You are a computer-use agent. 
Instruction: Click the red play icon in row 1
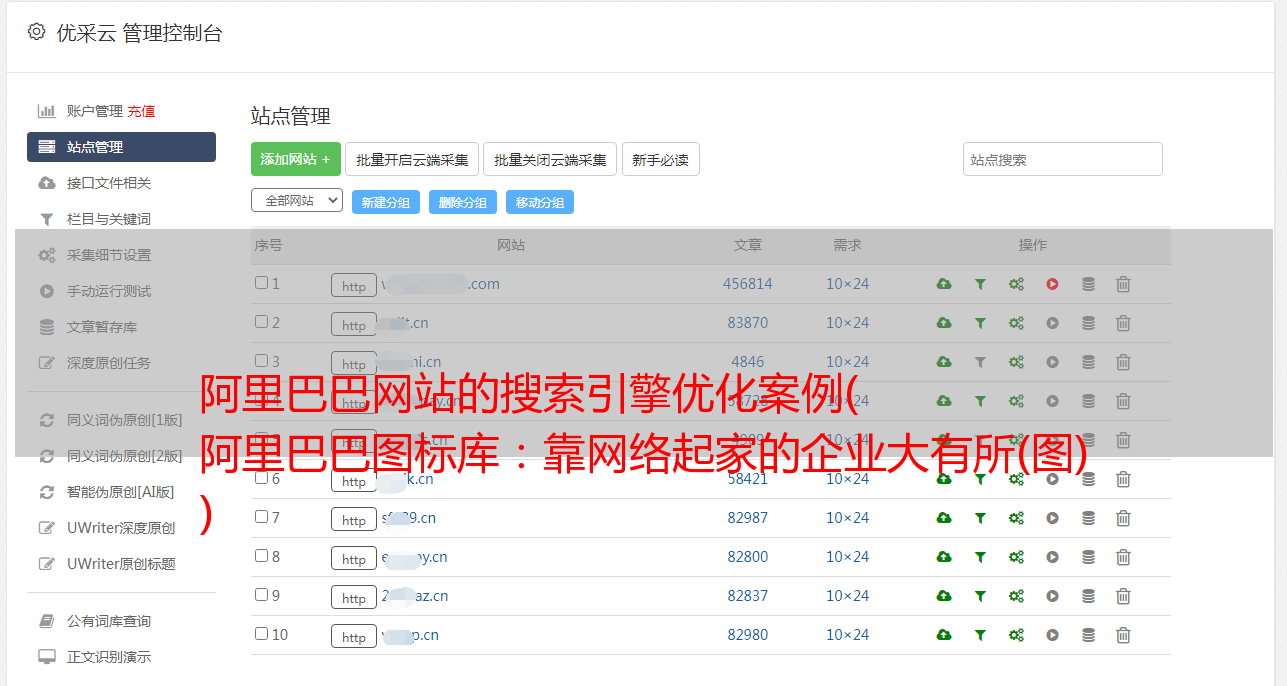(x=1052, y=284)
